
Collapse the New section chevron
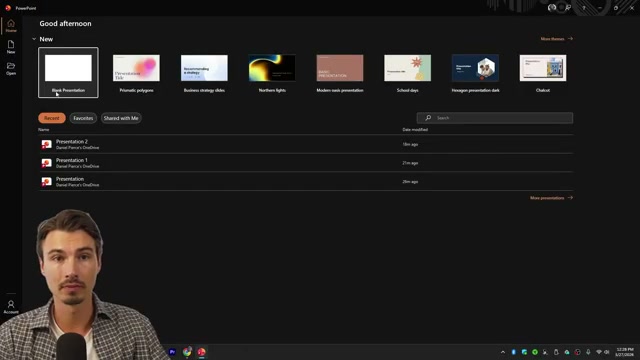tap(34, 39)
